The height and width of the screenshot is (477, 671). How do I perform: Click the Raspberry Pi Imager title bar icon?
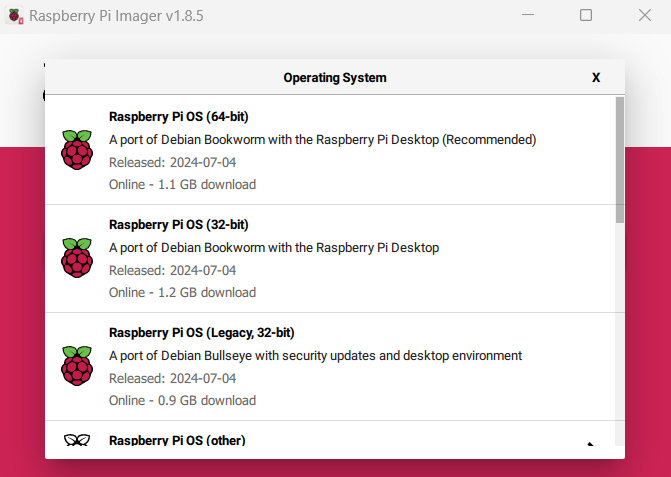click(16, 16)
